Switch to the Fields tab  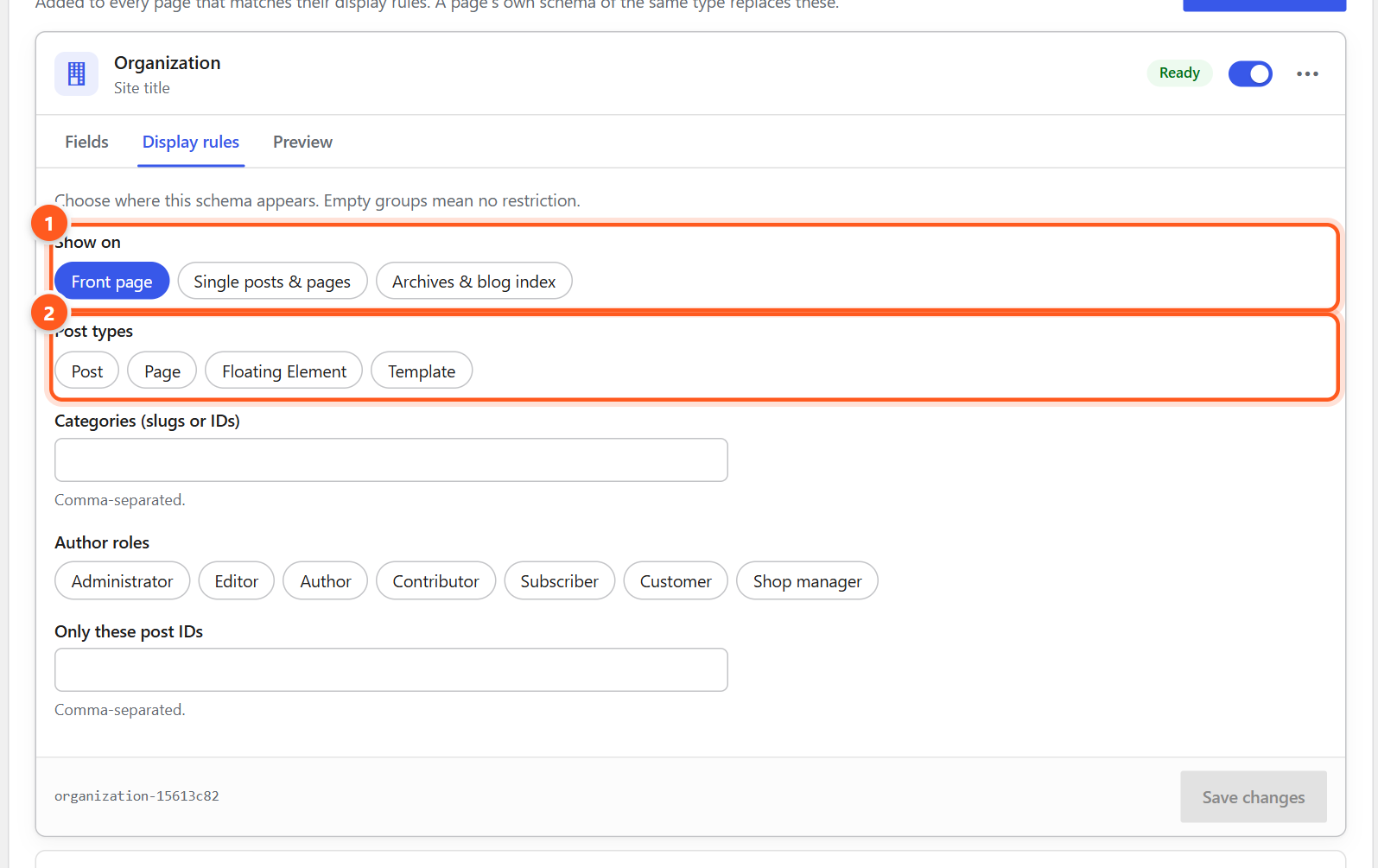click(86, 142)
